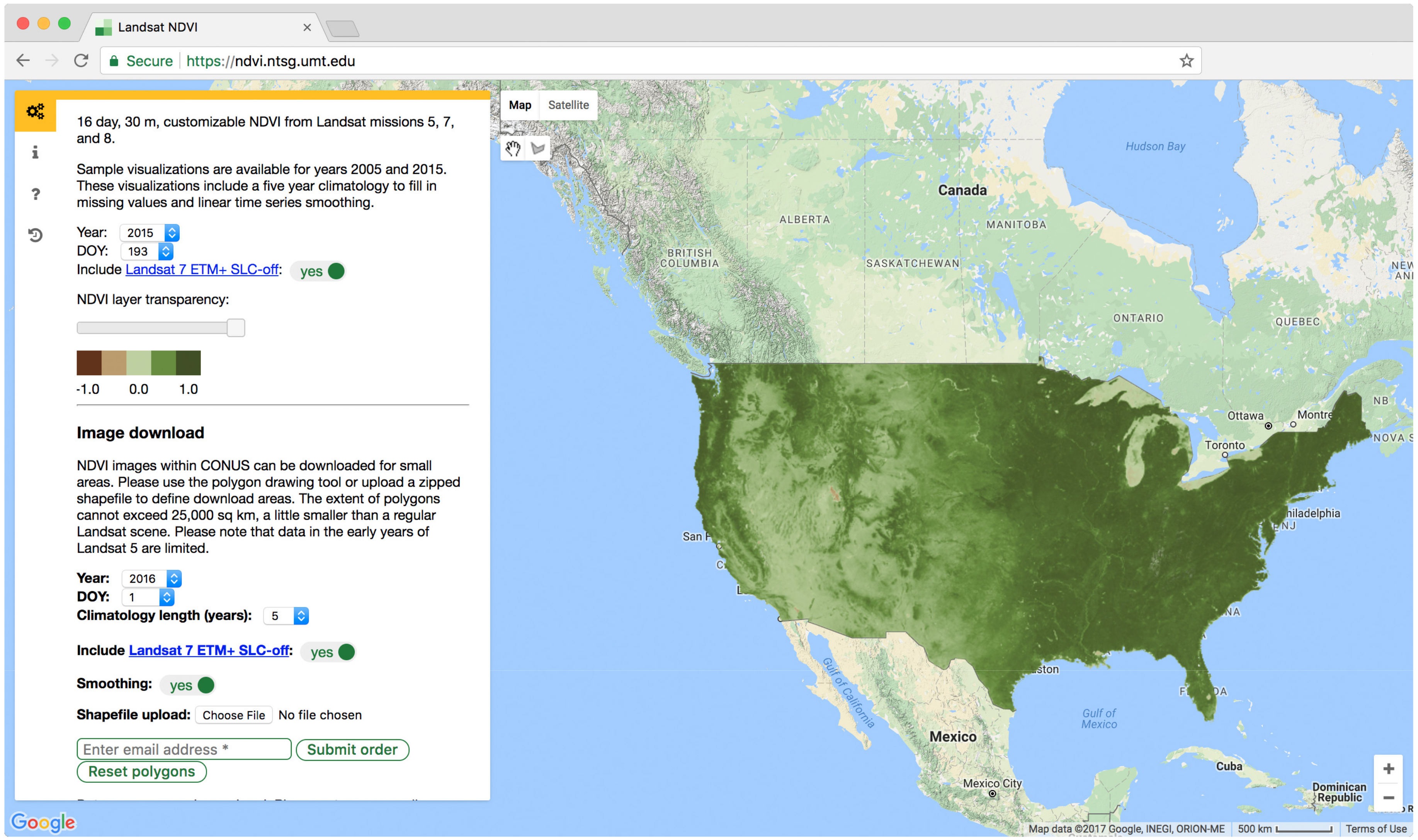Click the email address input field
Image resolution: width=1418 pixels, height=840 pixels.
(x=183, y=749)
